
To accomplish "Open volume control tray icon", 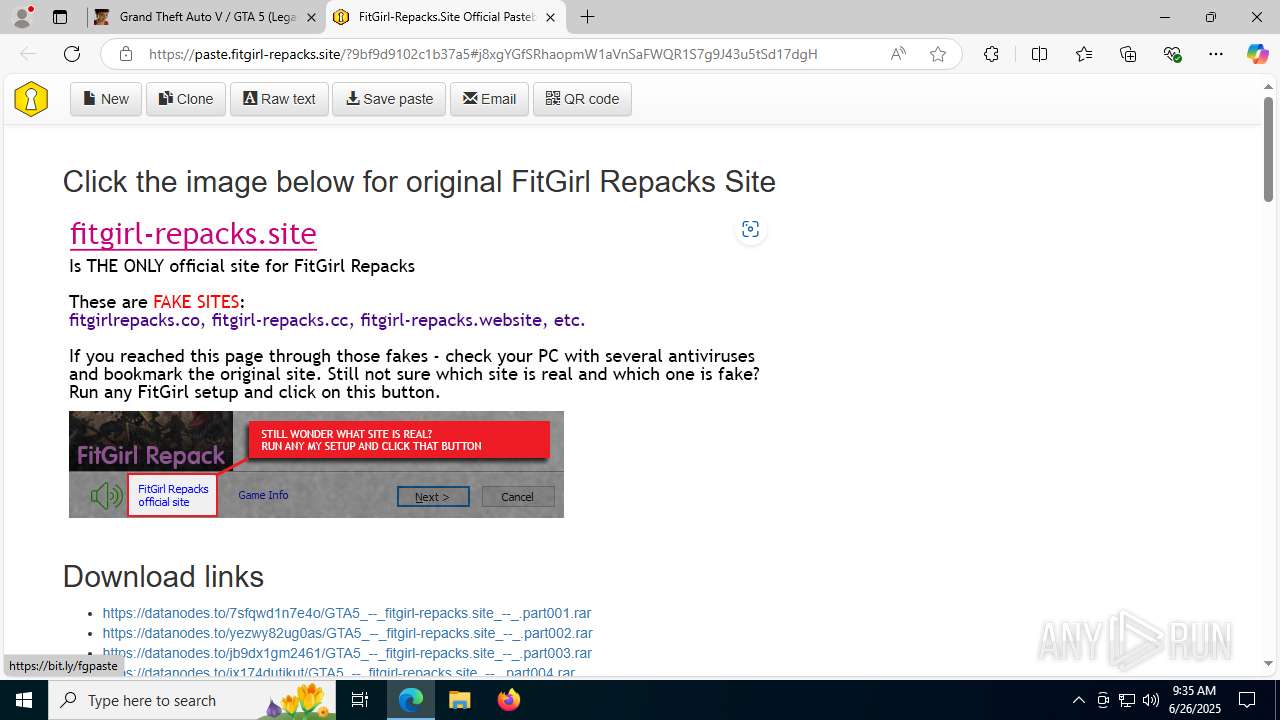I will [x=1151, y=700].
